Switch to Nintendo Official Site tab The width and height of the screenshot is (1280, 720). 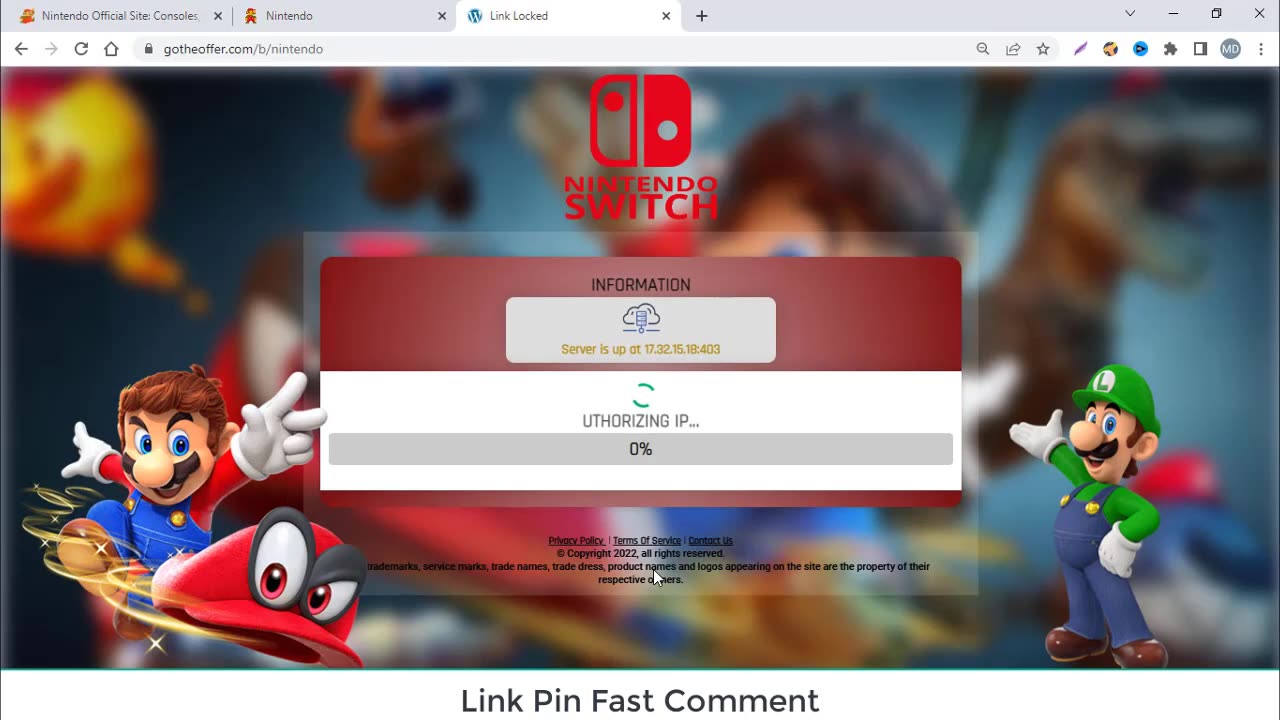coord(118,16)
